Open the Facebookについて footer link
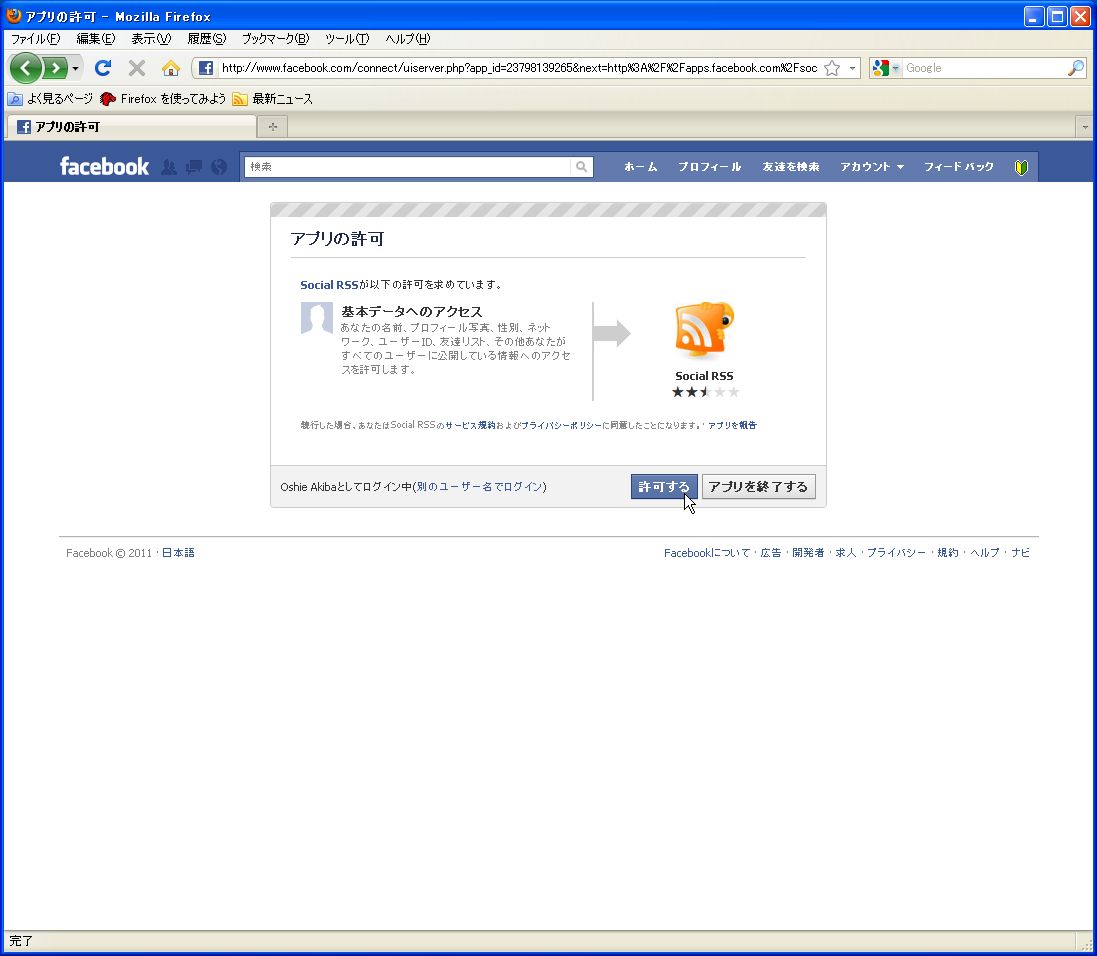1097x956 pixels. pos(707,553)
